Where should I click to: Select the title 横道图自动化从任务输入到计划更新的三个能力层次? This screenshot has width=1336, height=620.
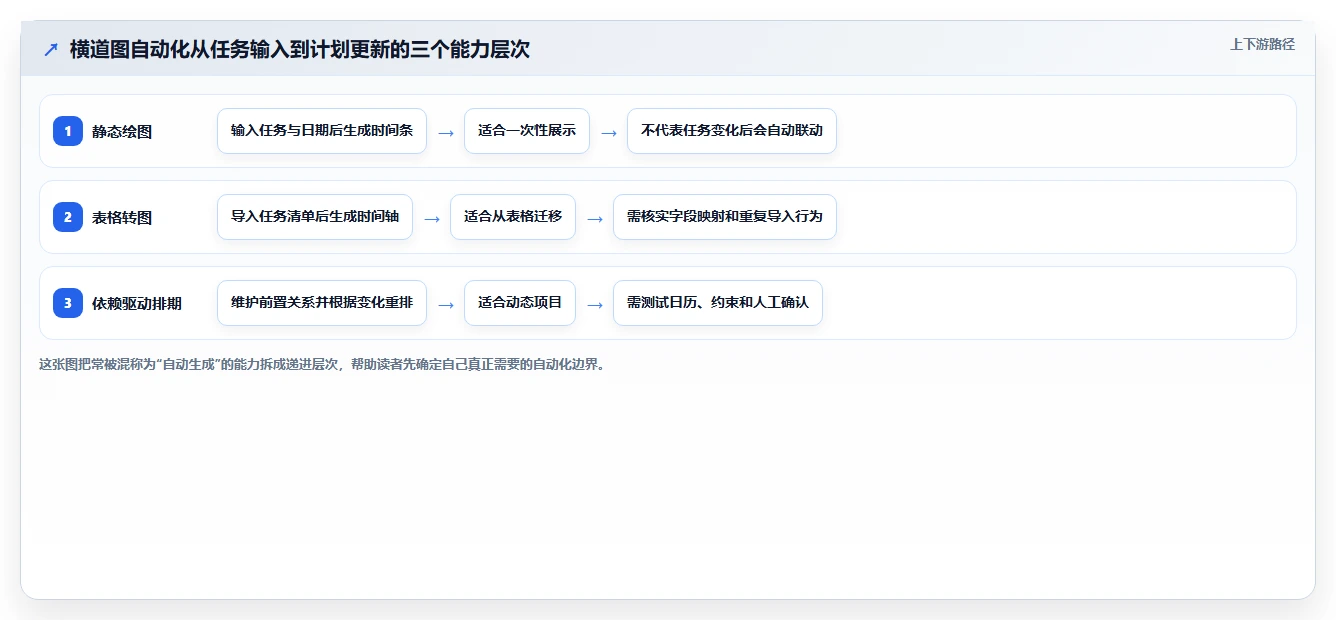(x=300, y=49)
